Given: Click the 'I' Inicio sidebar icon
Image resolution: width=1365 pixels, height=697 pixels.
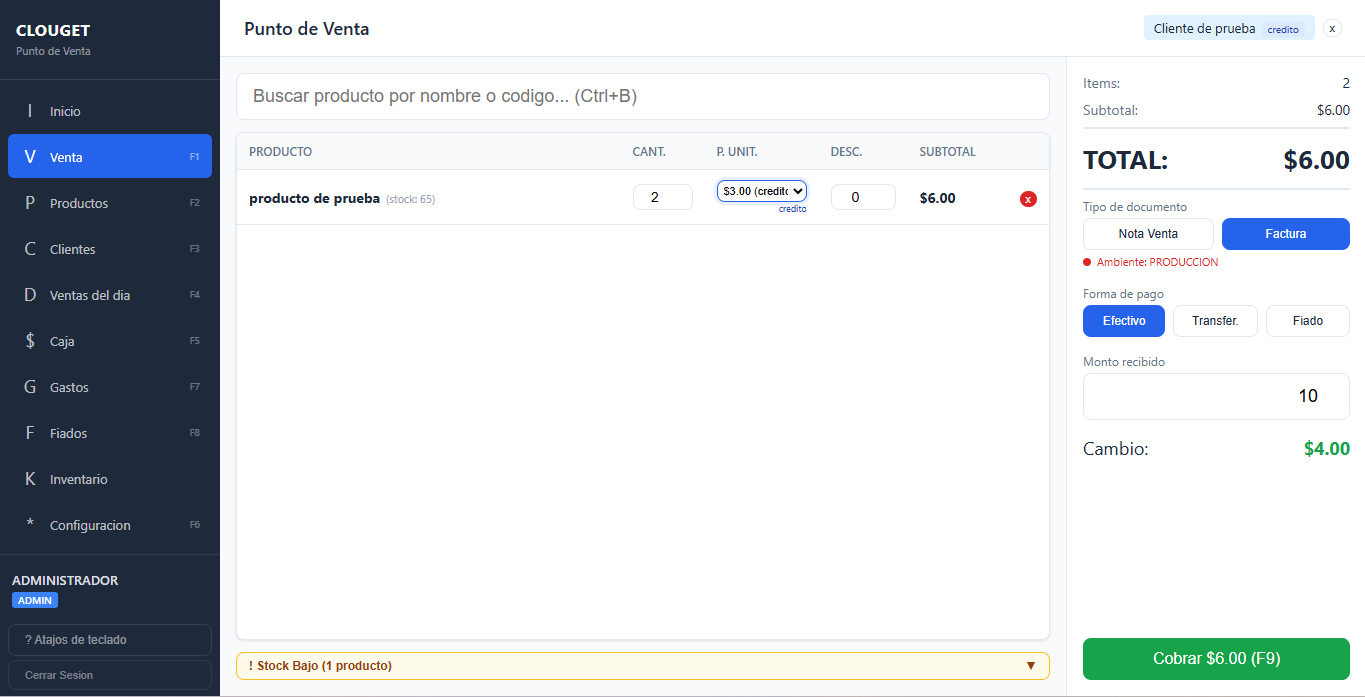Looking at the screenshot, I should 30,111.
